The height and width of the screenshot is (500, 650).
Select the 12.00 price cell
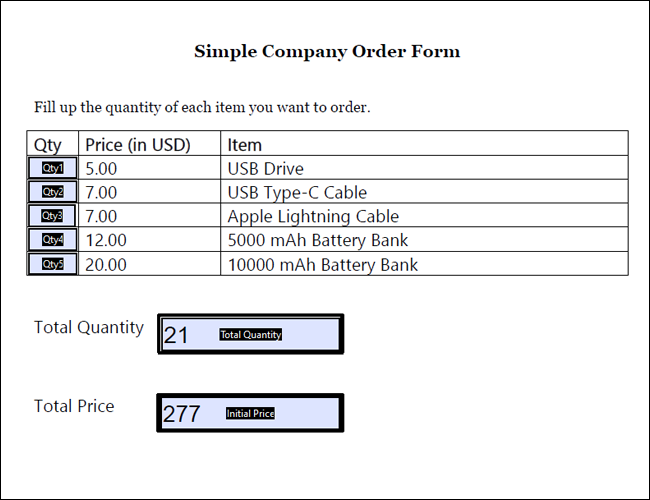point(106,240)
